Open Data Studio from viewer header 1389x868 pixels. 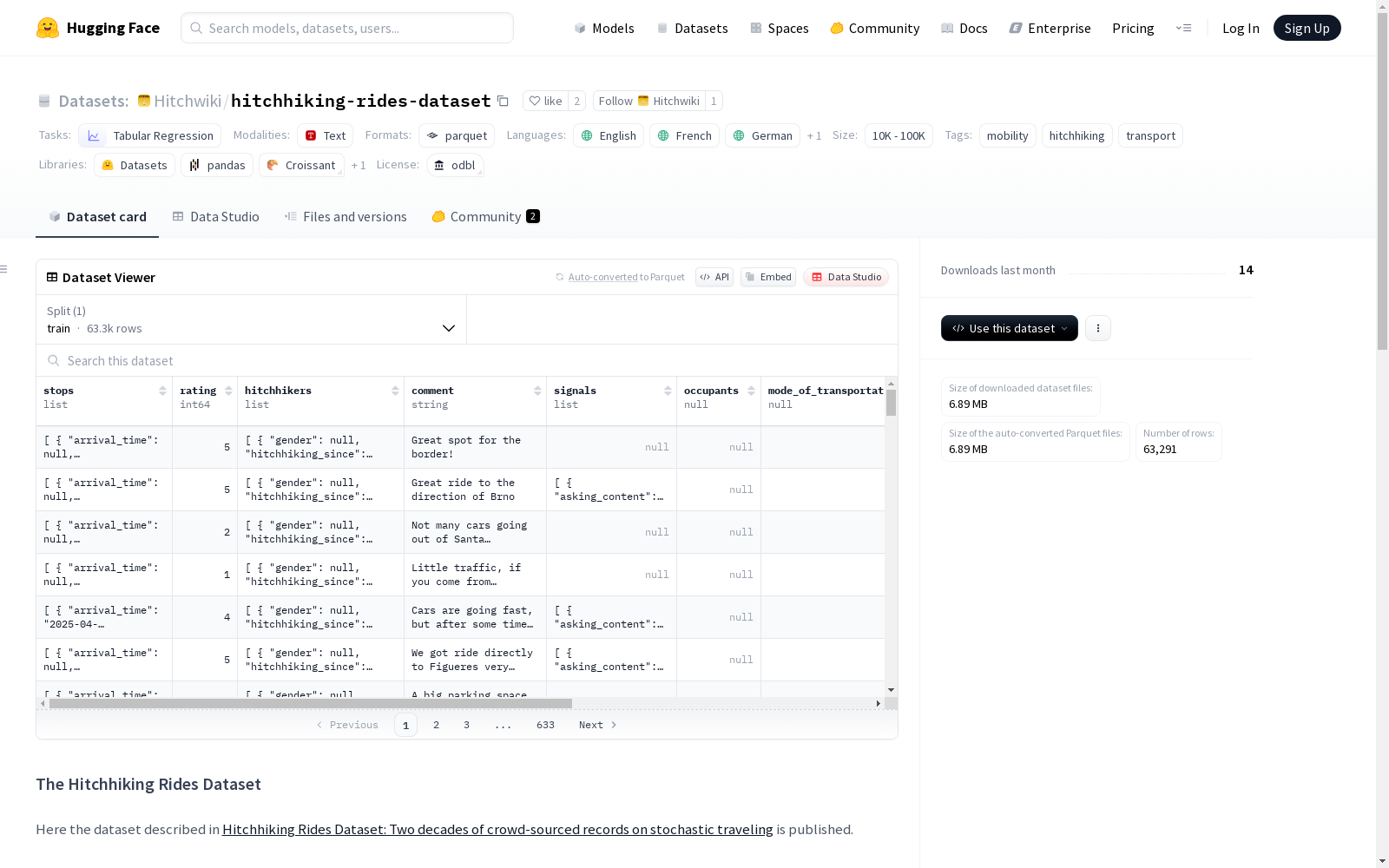(x=846, y=277)
